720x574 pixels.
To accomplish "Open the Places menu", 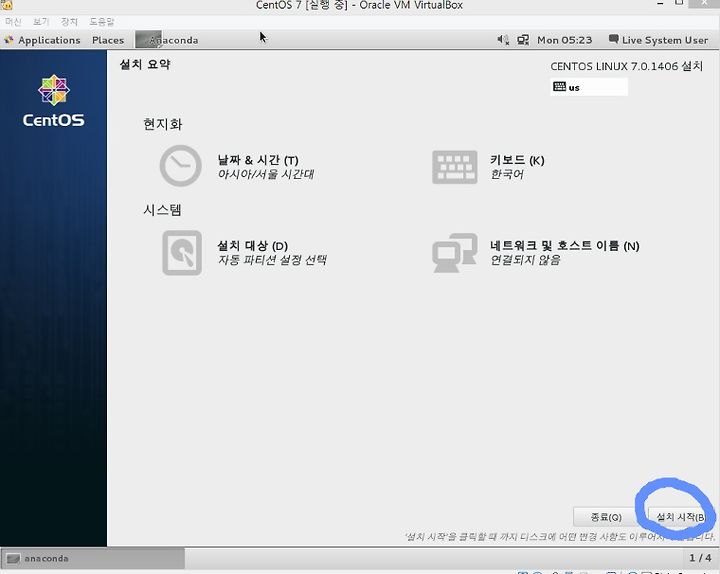I will pyautogui.click(x=108, y=40).
